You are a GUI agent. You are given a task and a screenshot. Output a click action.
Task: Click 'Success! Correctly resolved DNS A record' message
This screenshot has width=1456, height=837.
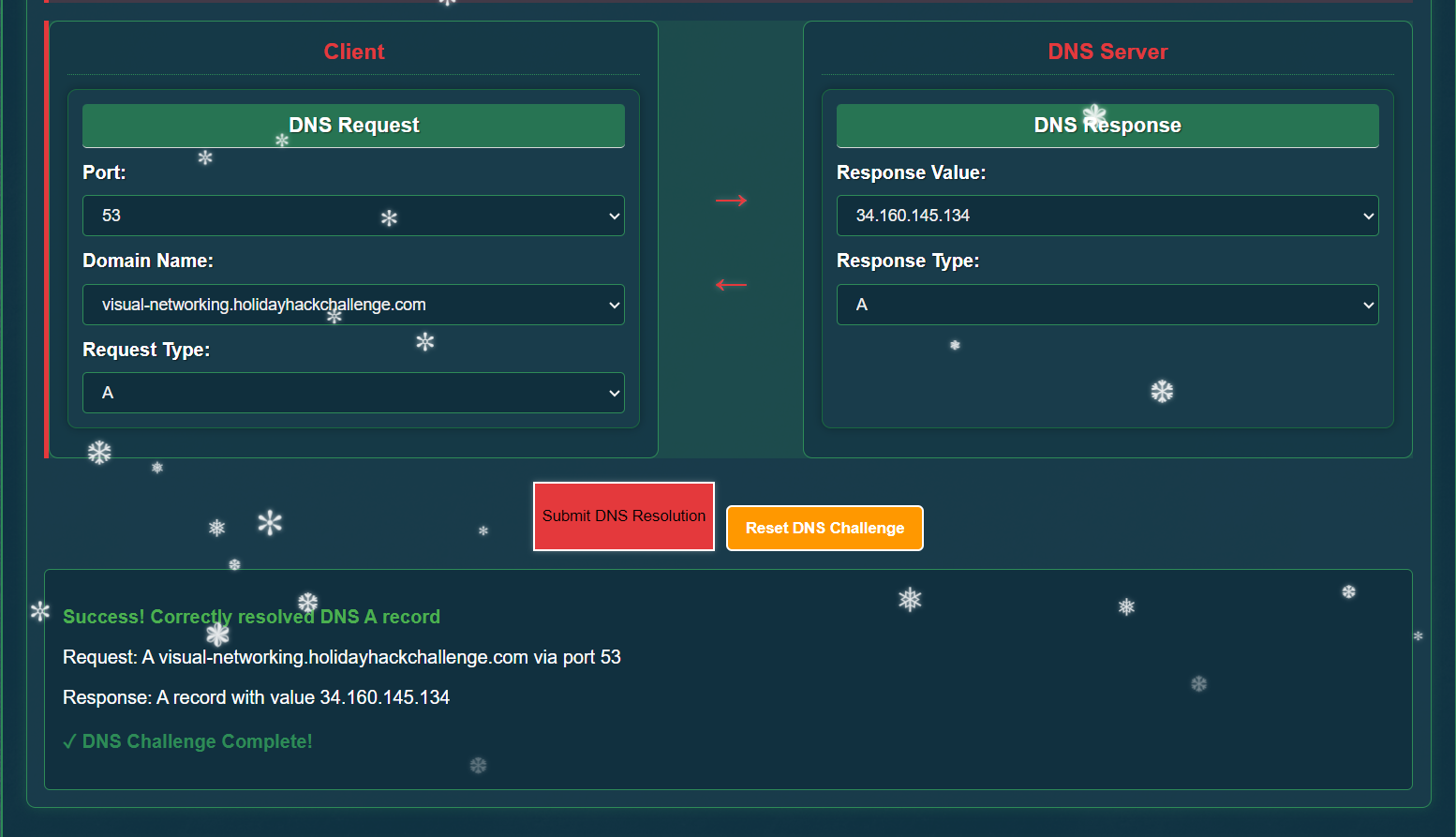pyautogui.click(x=251, y=617)
